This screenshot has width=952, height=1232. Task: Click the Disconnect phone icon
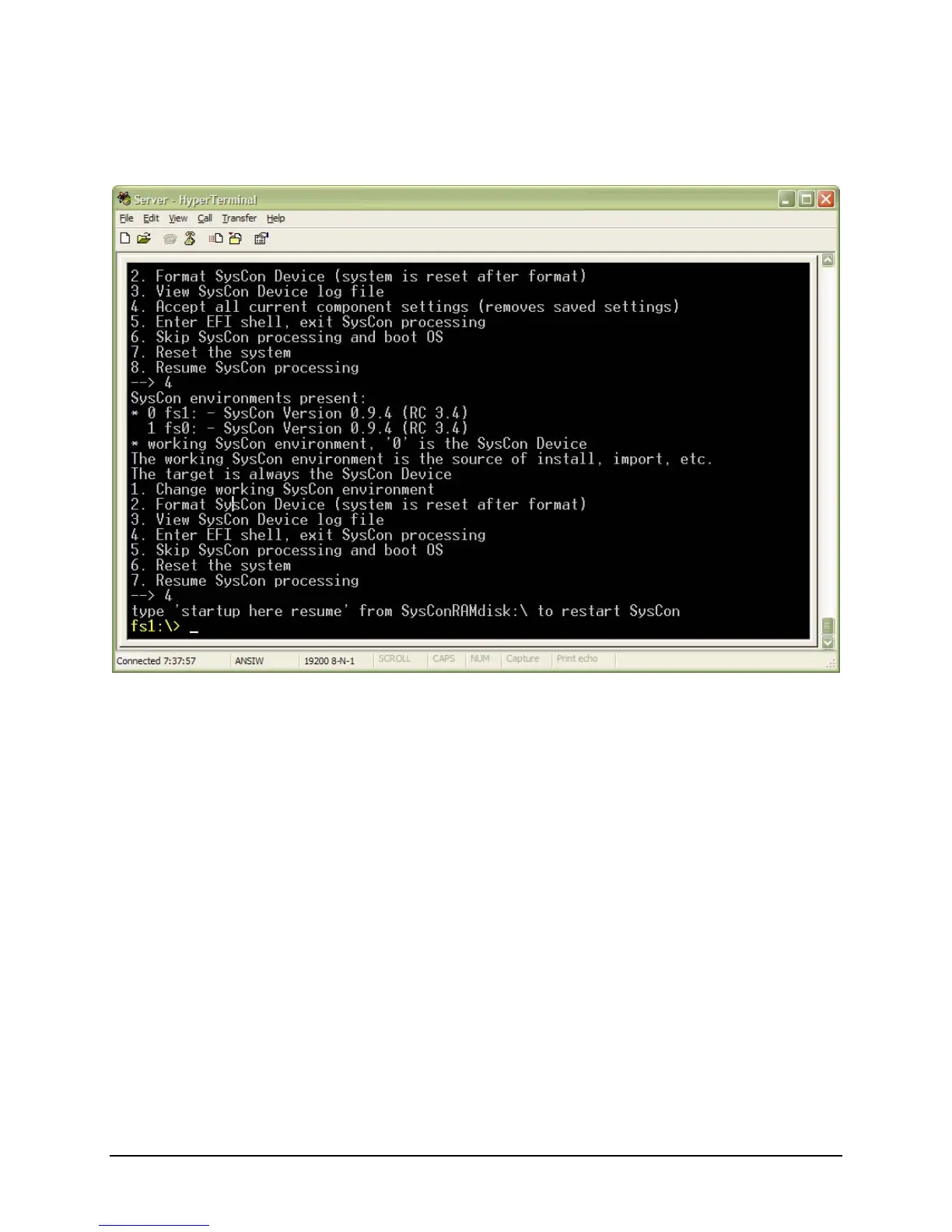[189, 239]
